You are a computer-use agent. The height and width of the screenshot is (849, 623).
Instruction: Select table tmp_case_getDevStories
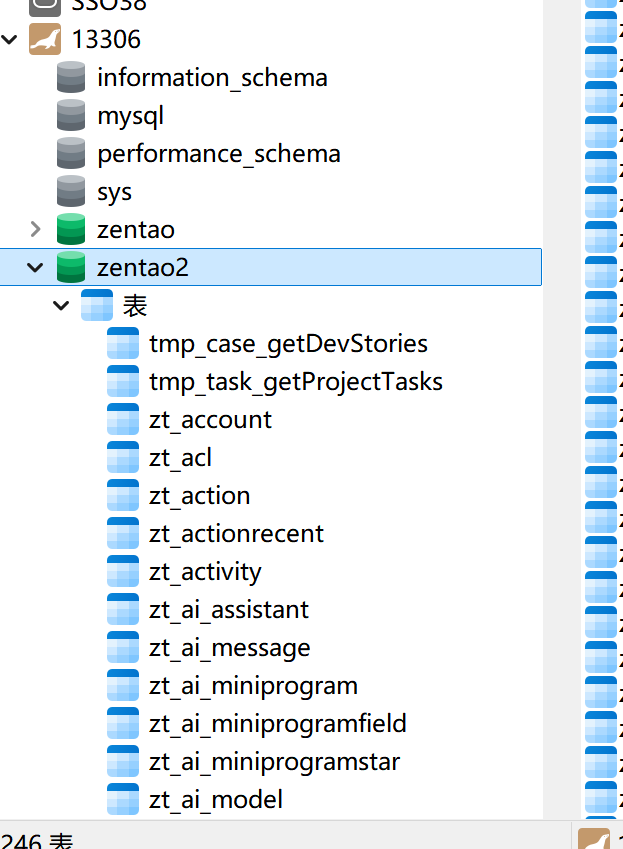(x=288, y=344)
